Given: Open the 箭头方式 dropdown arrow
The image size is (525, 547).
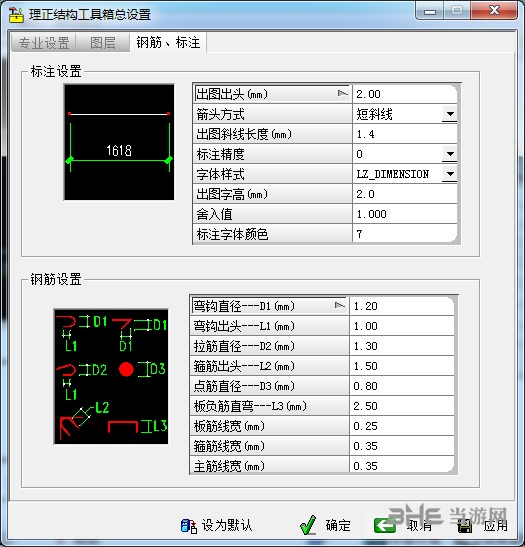Looking at the screenshot, I should click(x=450, y=114).
